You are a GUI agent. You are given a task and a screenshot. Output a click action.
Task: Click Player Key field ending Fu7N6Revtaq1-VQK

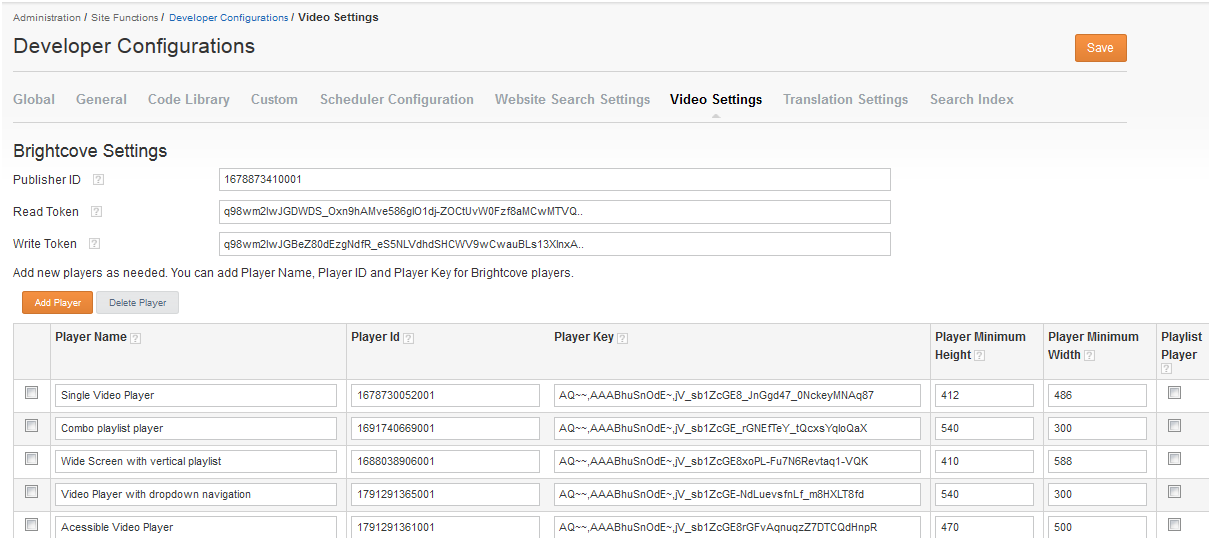[737, 461]
